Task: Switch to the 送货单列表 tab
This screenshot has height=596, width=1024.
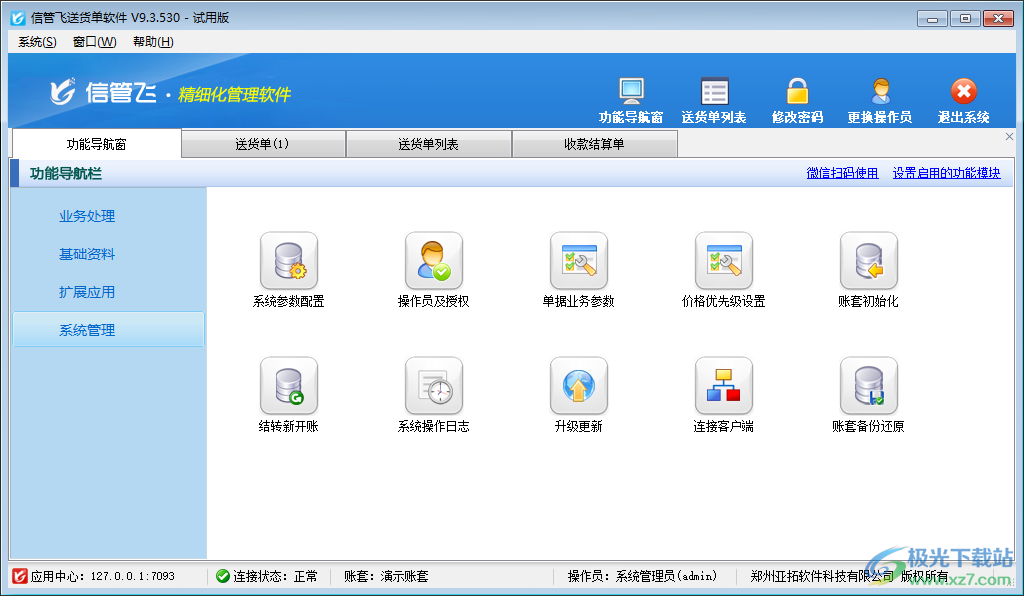Action: [428, 144]
